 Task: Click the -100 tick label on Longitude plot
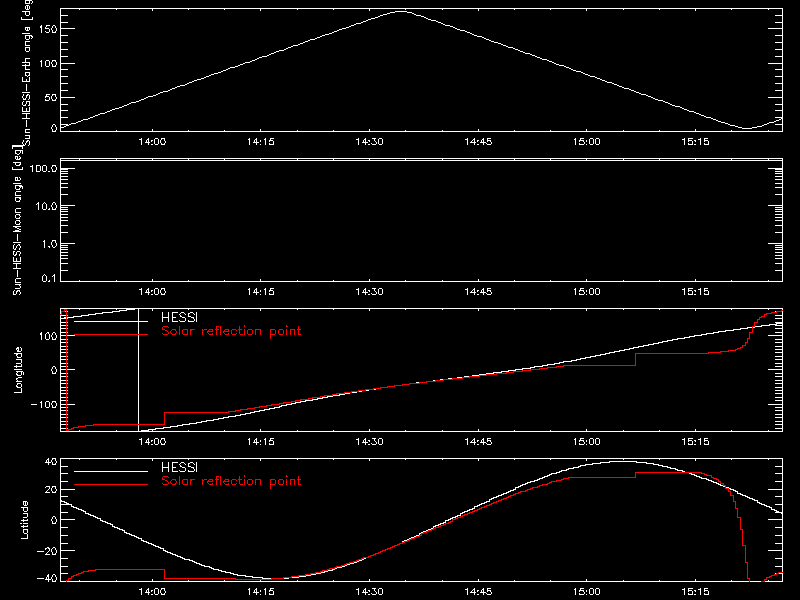pos(44,405)
